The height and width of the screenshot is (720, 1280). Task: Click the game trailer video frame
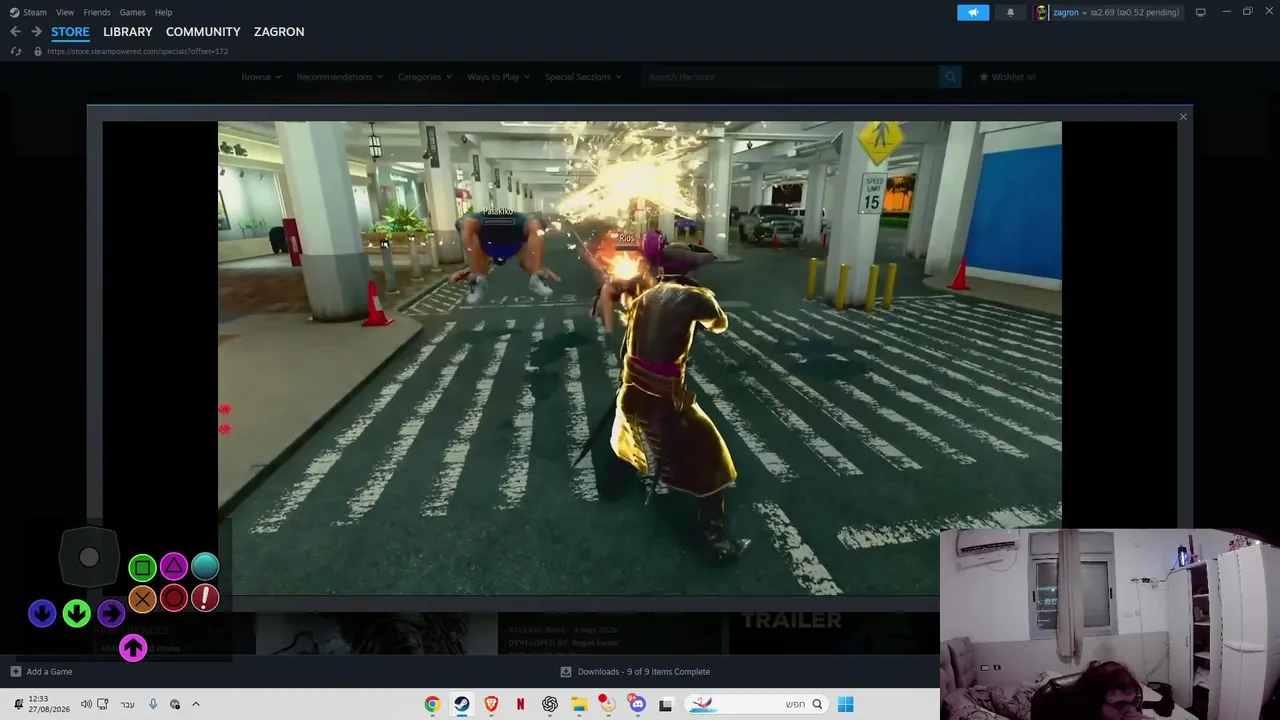640,358
